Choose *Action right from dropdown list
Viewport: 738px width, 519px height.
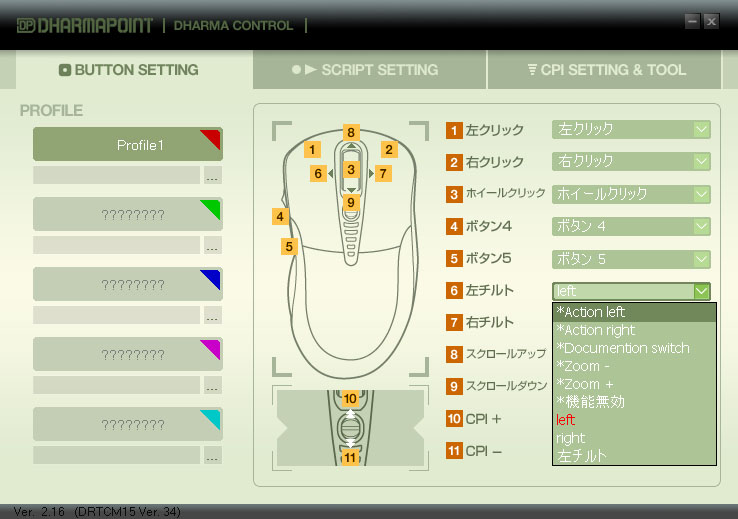click(x=634, y=330)
